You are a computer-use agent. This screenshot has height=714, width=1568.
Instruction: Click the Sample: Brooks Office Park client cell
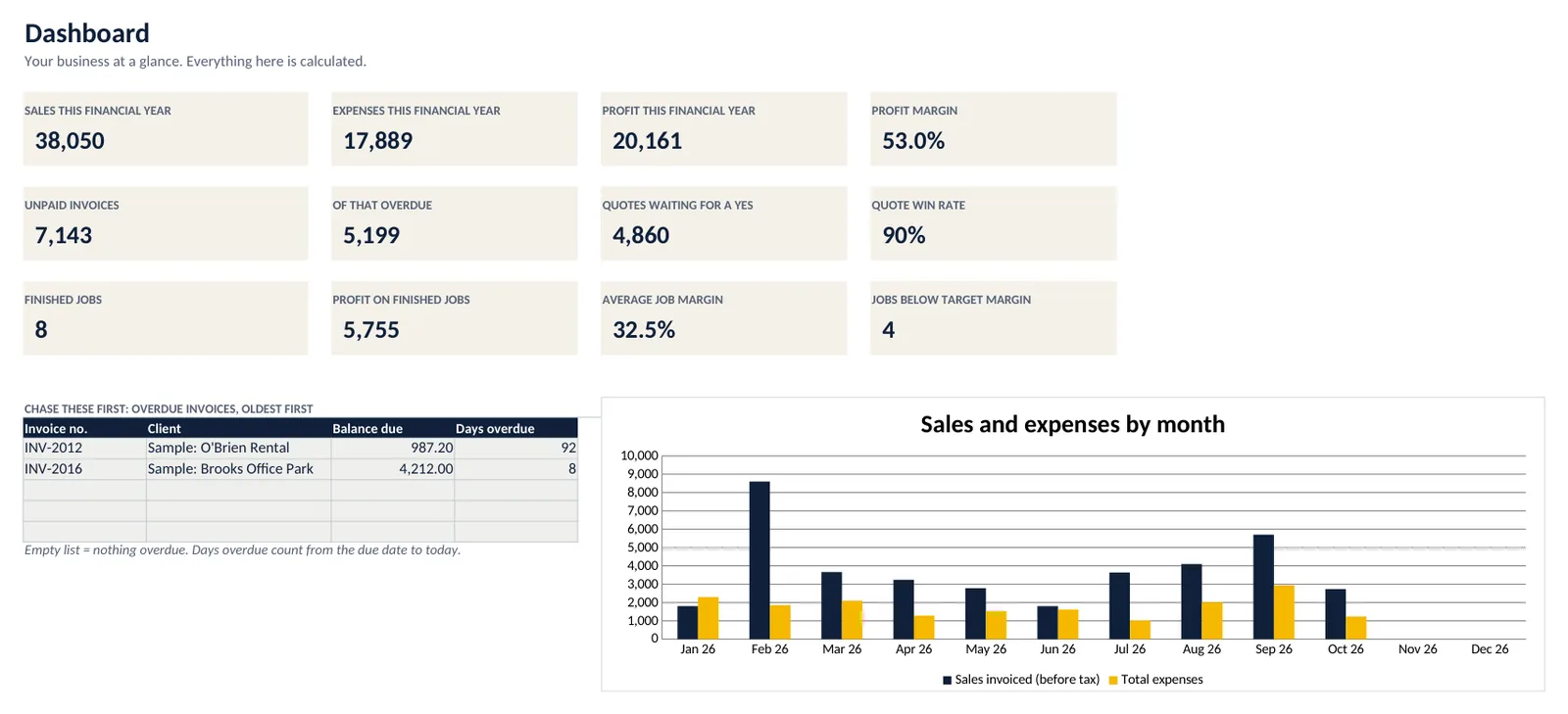238,469
